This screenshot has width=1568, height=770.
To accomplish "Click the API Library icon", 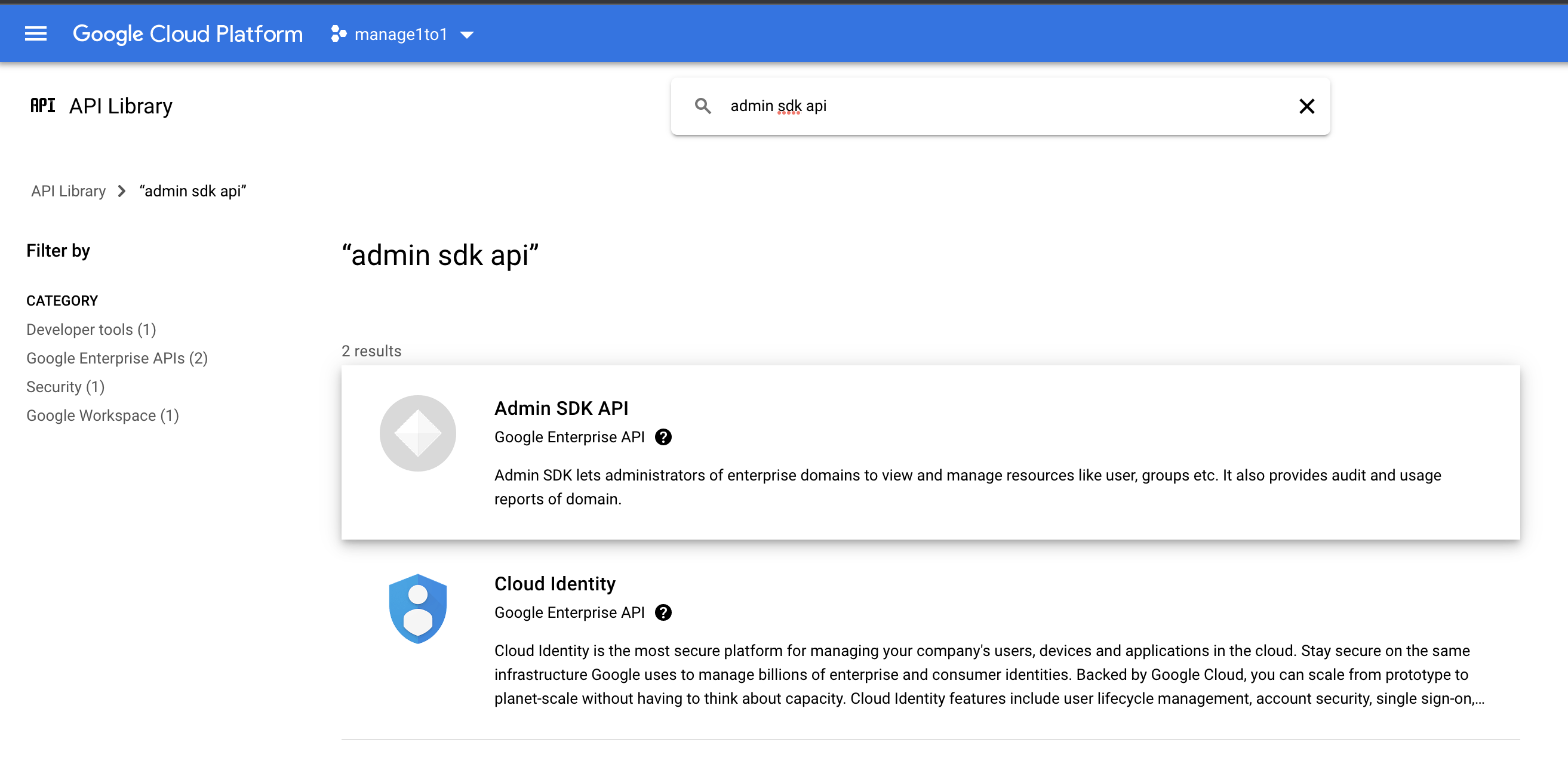I will [42, 106].
